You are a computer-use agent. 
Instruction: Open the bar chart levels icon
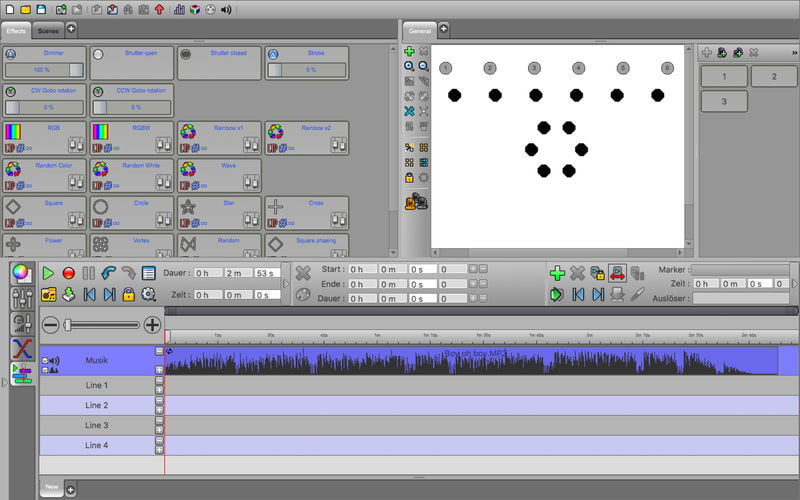point(179,9)
